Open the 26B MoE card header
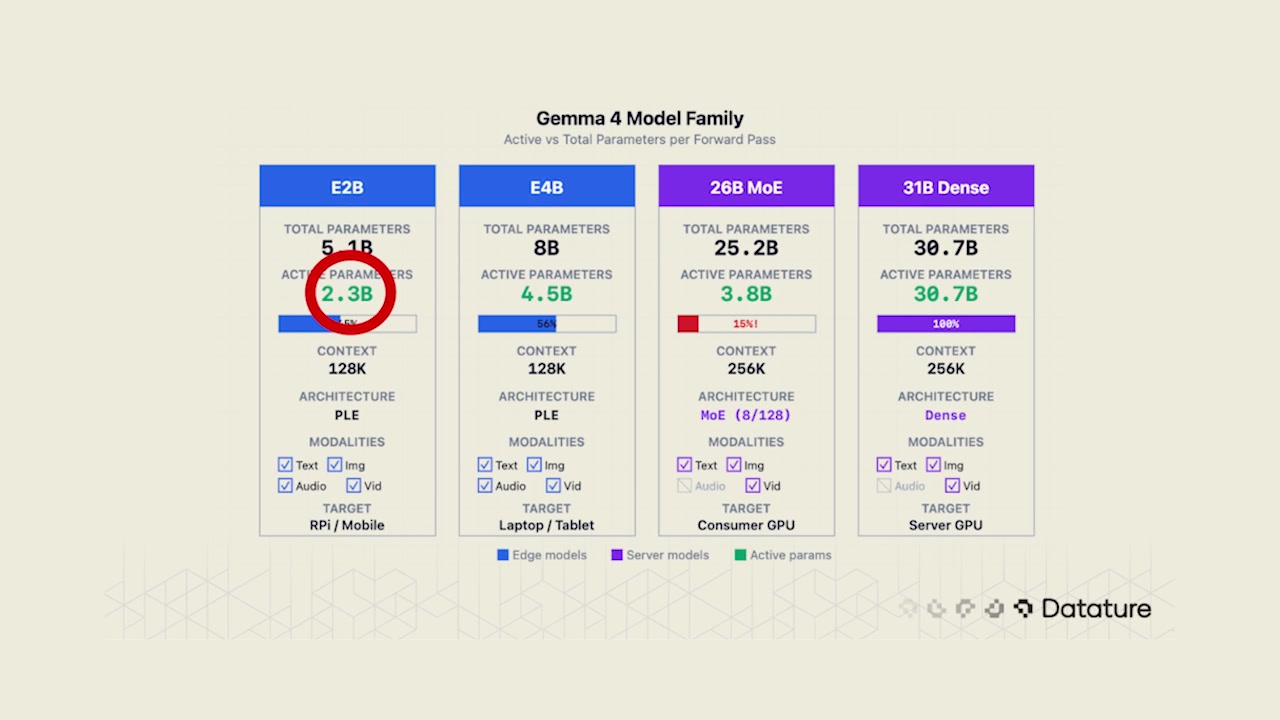The height and width of the screenshot is (720, 1280). (x=746, y=187)
